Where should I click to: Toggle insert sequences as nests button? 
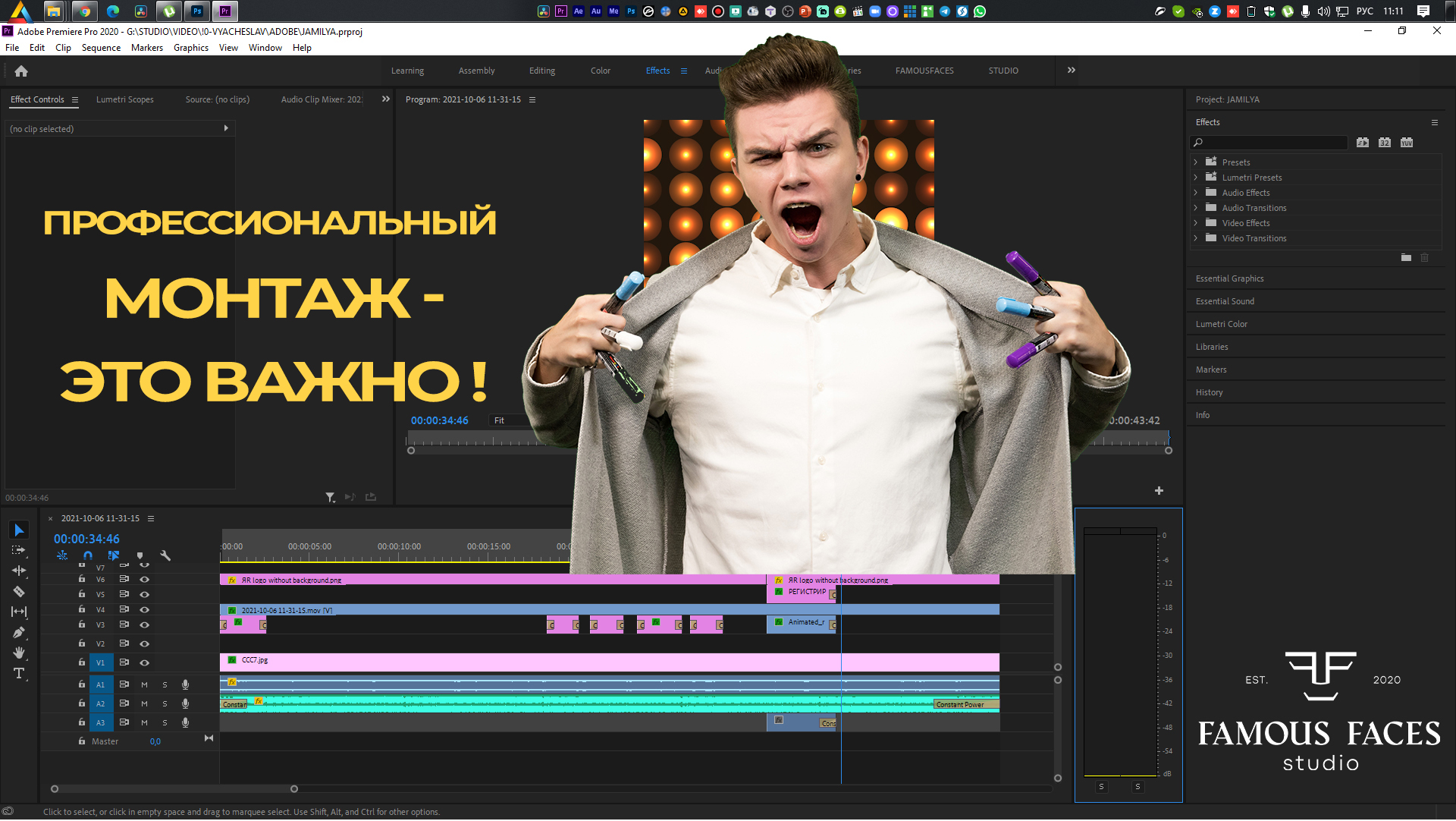click(62, 556)
